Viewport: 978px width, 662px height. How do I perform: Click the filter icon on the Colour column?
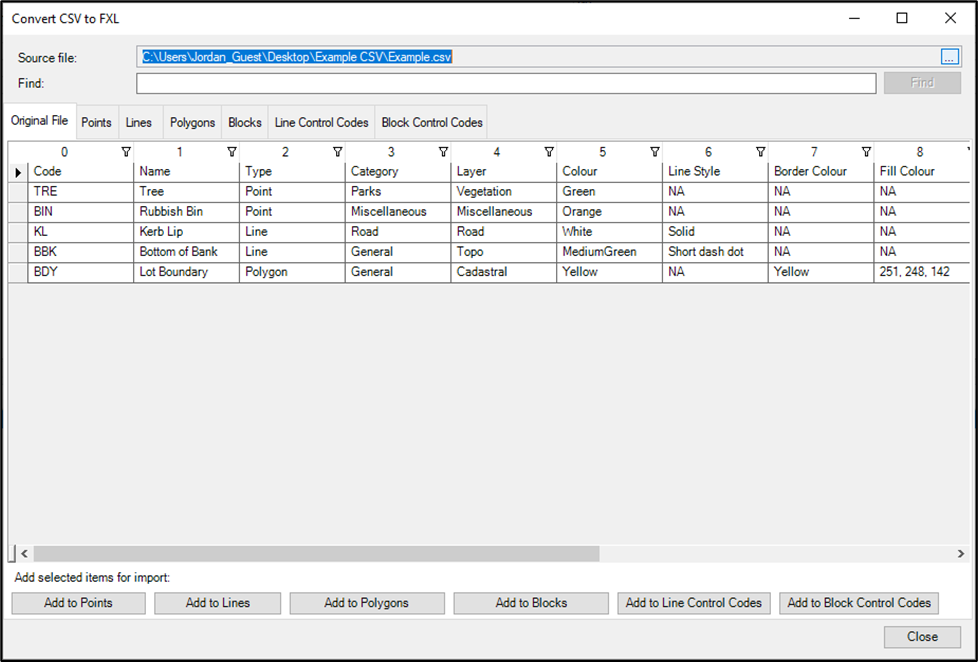(x=653, y=151)
